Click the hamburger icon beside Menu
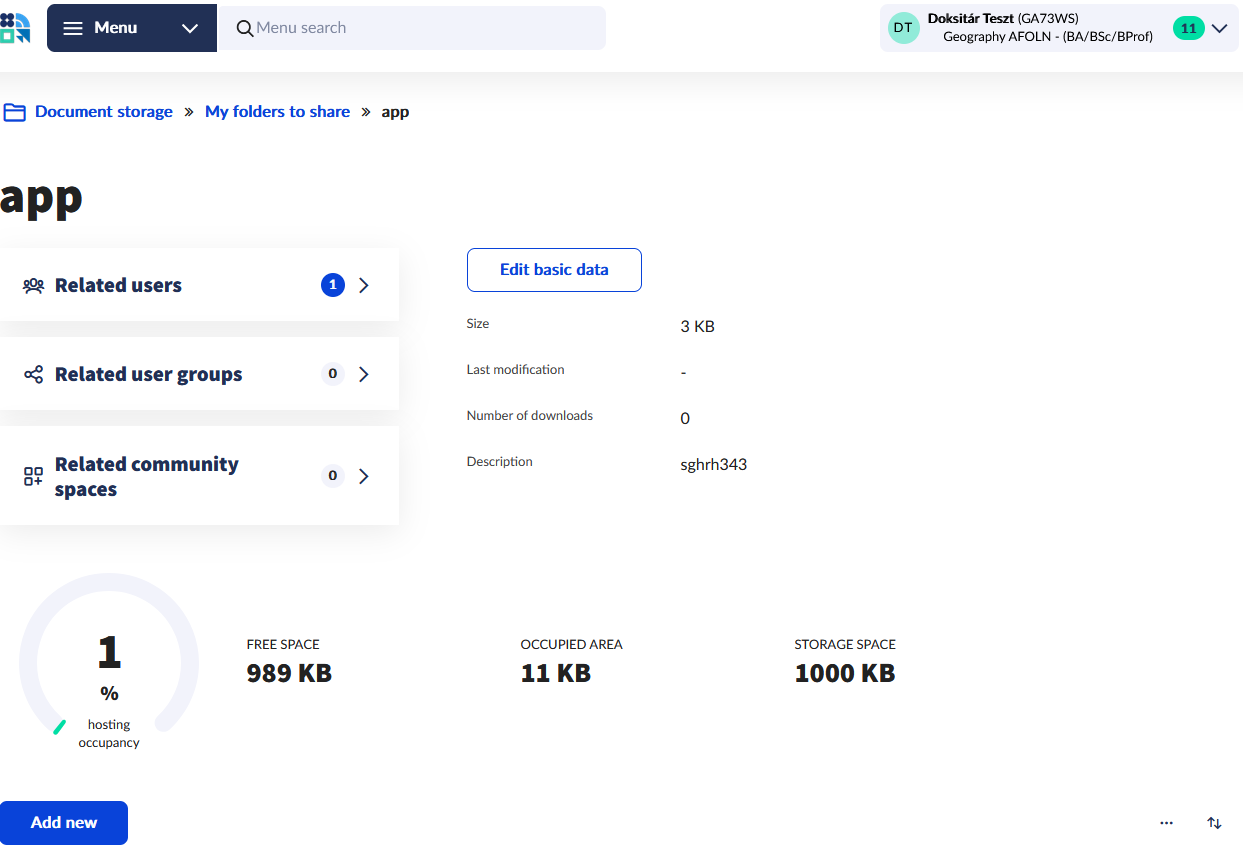Screen dimensions: 1243x846 tap(73, 28)
